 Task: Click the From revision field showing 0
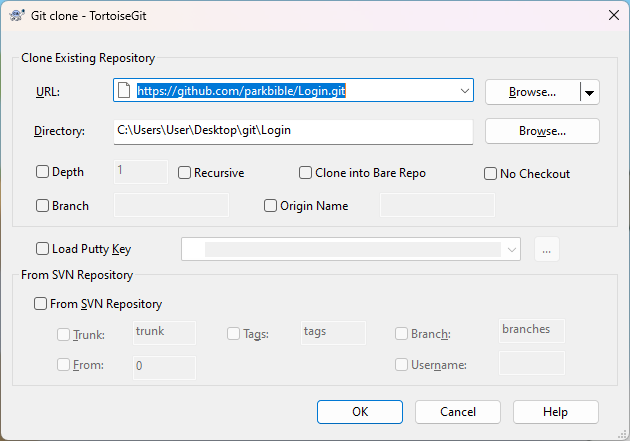coord(164,367)
